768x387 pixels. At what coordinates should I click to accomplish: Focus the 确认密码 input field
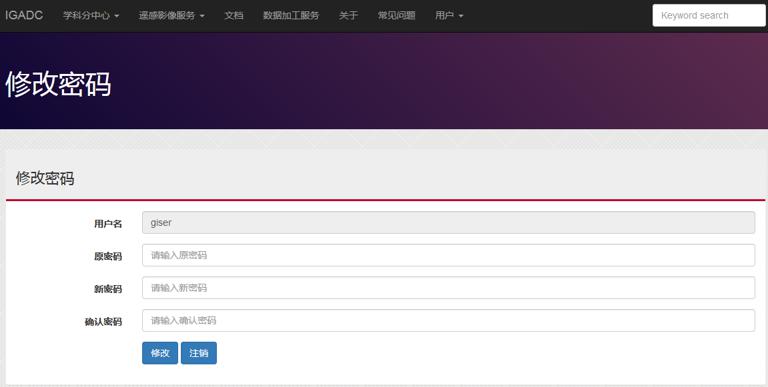coord(448,320)
